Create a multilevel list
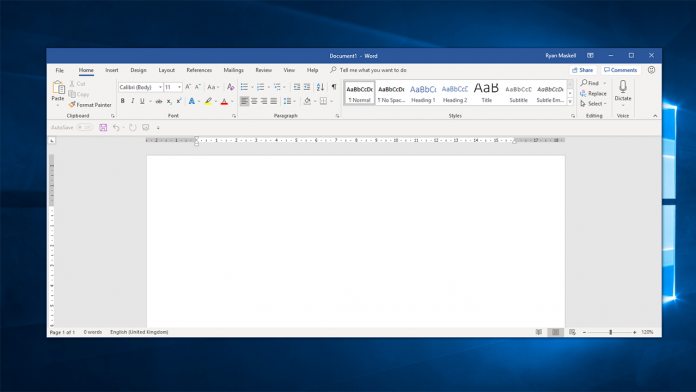This screenshot has width=696, height=392. [x=277, y=87]
